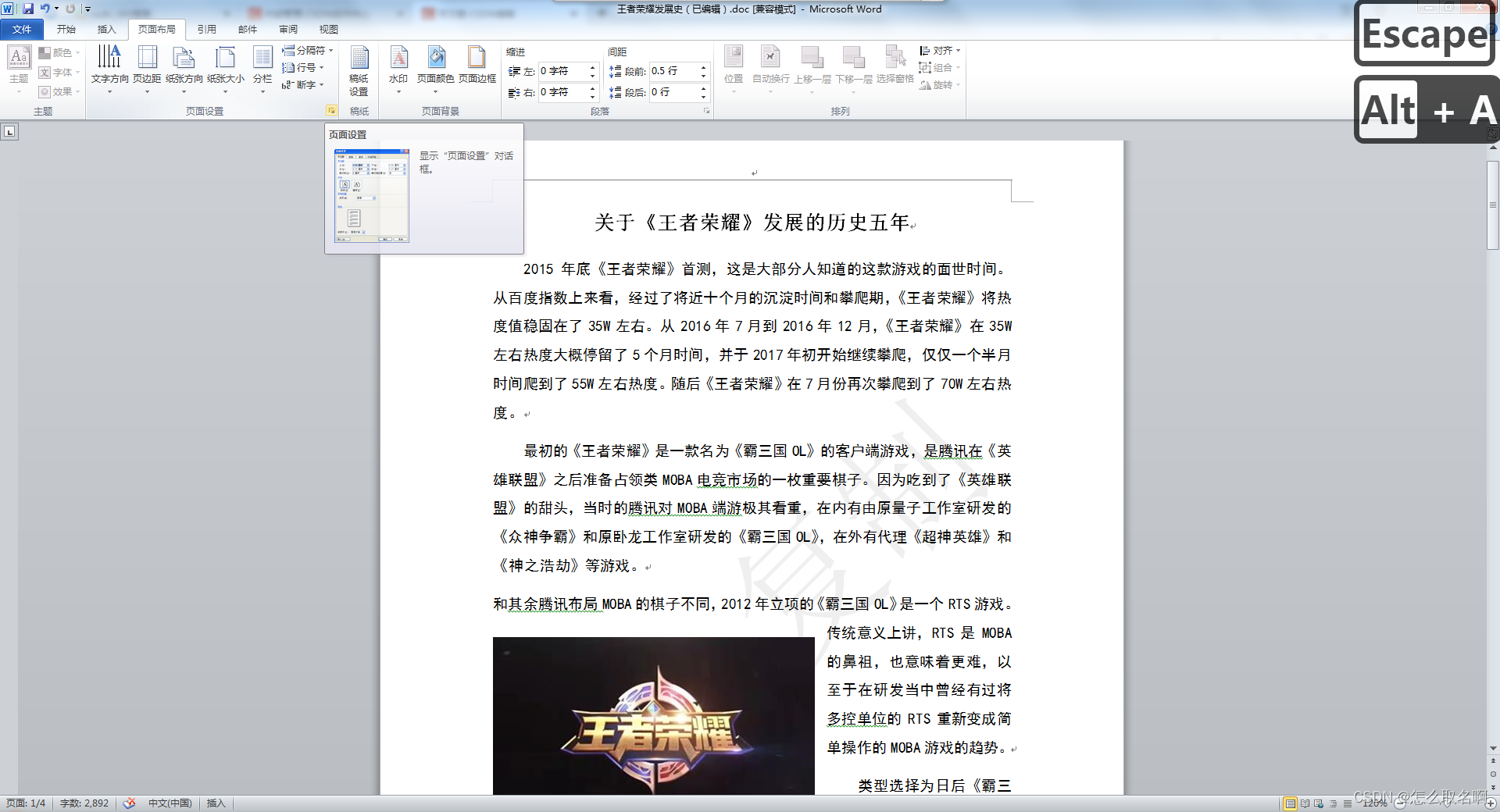Click the right indent 右 input field
Screen dimensions: 1500x812
[x=562, y=92]
